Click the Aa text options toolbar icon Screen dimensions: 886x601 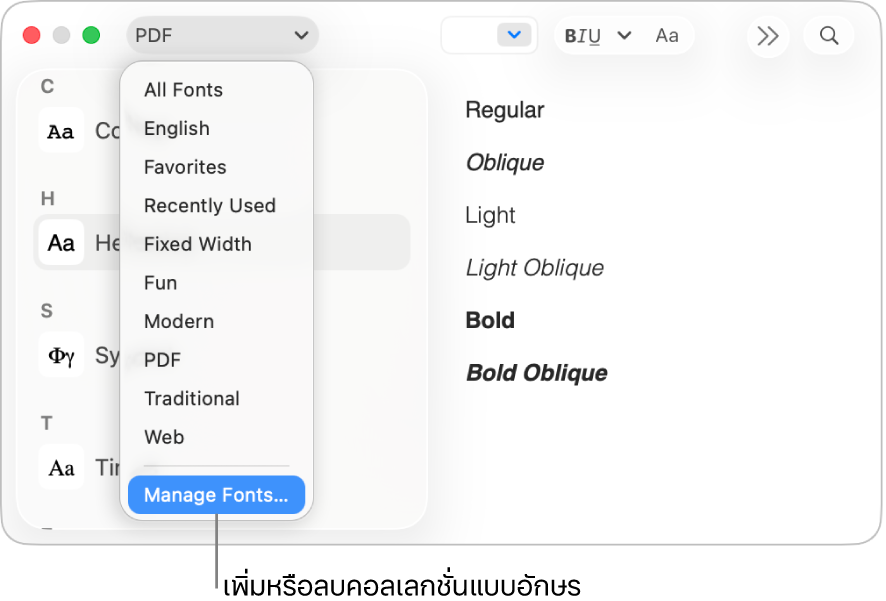pyautogui.click(x=667, y=36)
